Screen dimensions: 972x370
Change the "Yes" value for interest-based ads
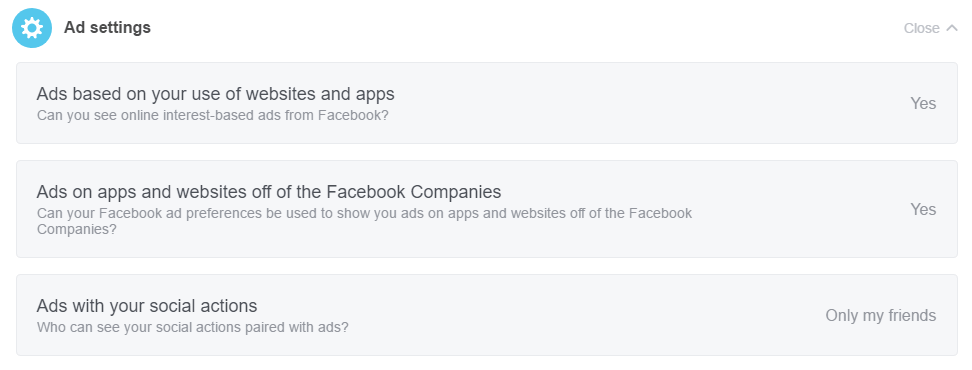pos(923,103)
